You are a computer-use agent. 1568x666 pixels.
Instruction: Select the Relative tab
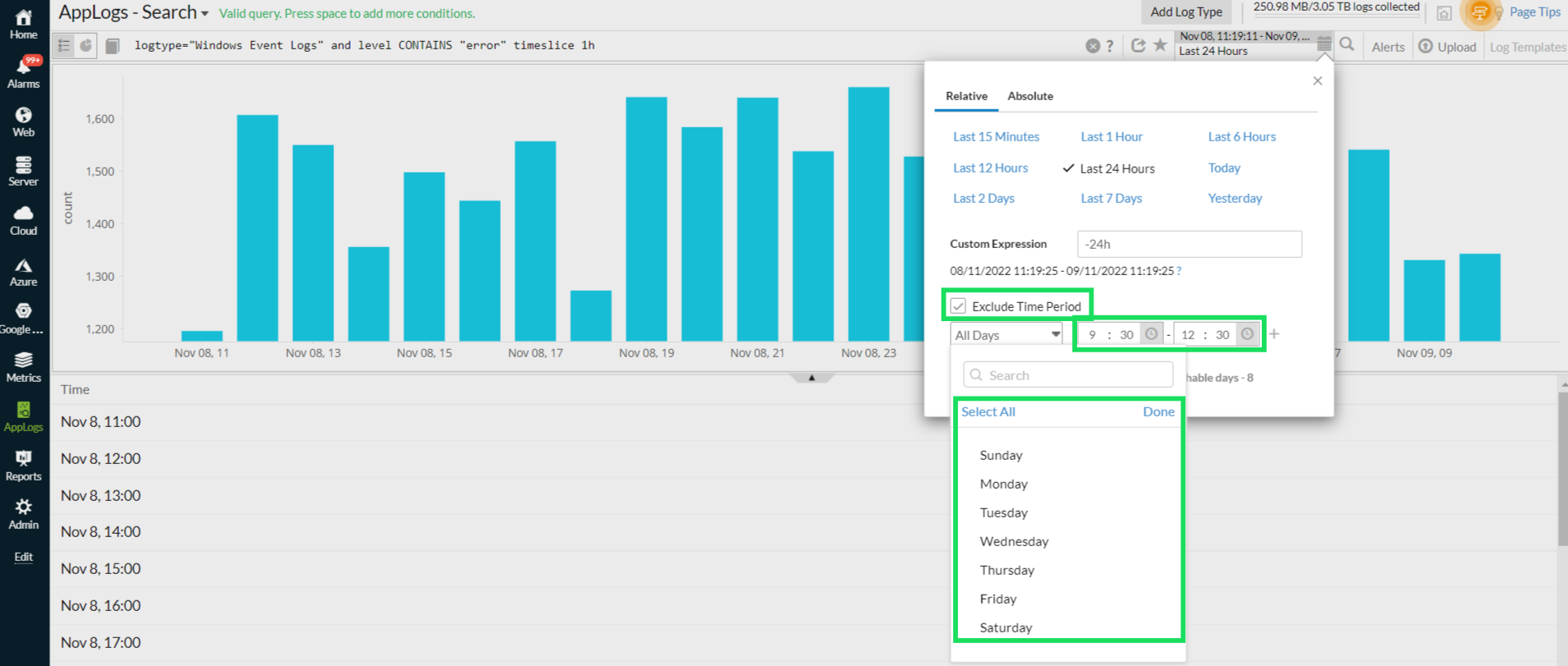pos(966,96)
